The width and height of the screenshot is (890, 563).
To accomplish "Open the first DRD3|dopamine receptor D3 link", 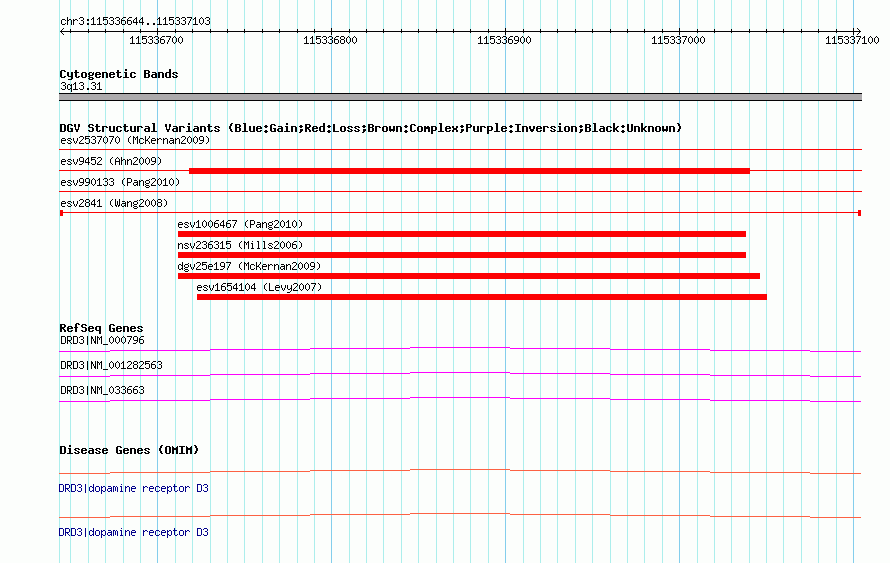I will [x=133, y=488].
